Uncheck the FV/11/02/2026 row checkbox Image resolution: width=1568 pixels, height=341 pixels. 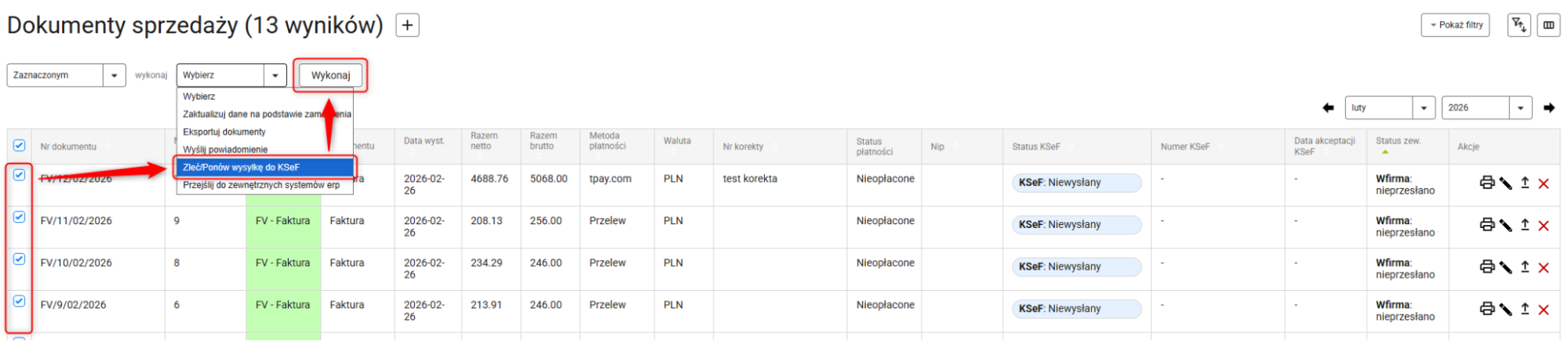click(x=20, y=217)
